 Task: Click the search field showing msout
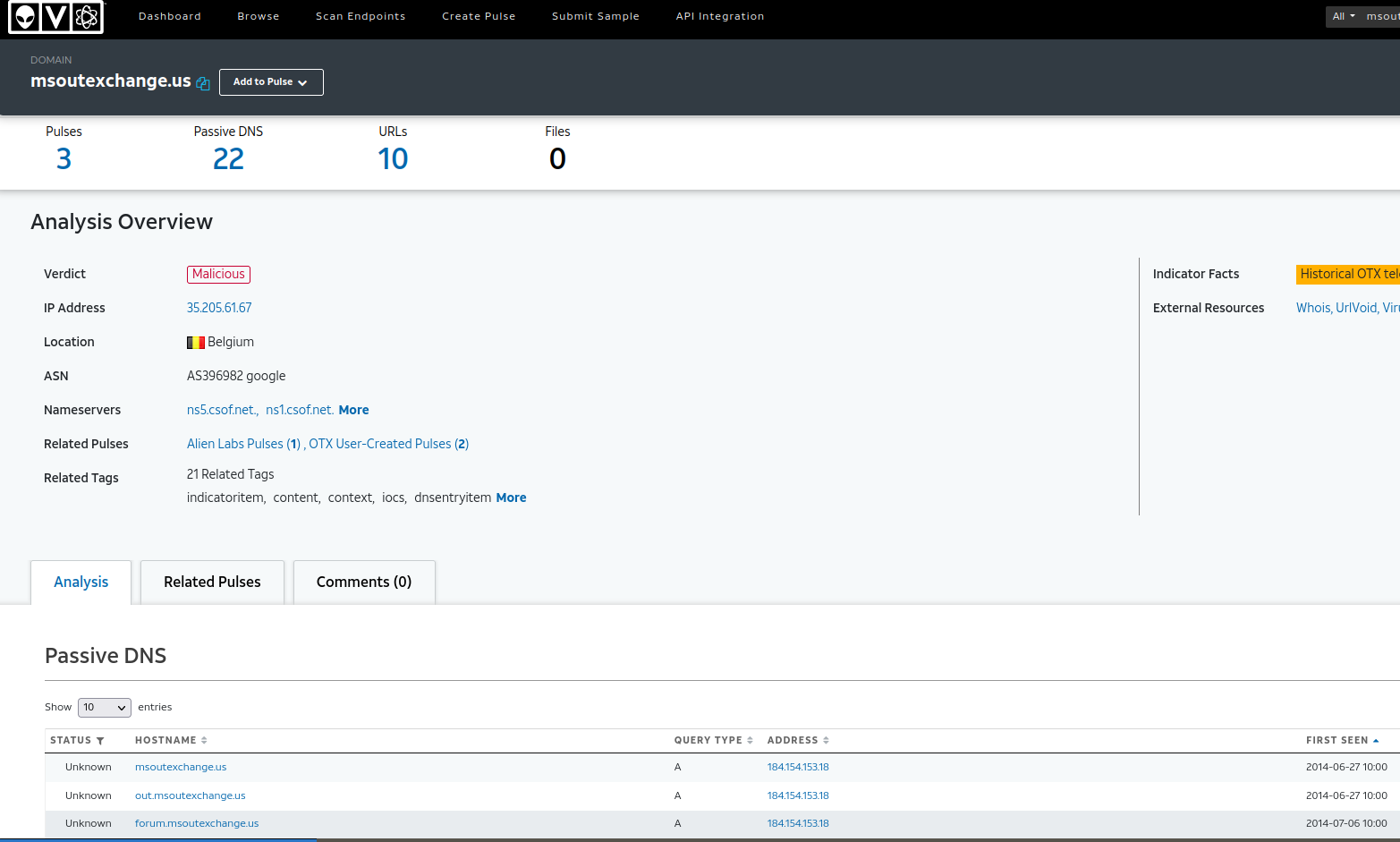(x=1381, y=16)
